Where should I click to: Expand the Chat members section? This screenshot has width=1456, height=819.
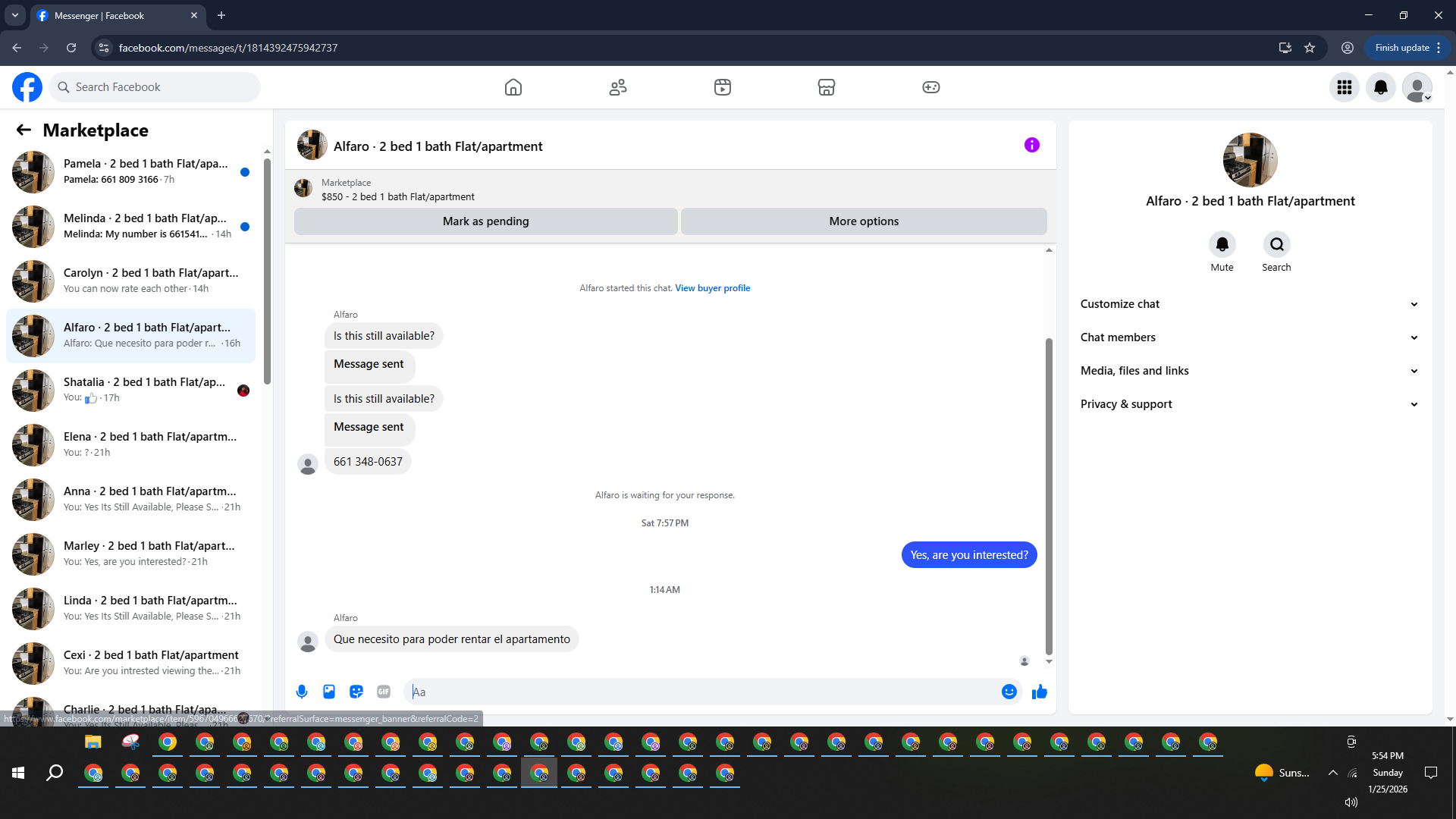[x=1250, y=337]
